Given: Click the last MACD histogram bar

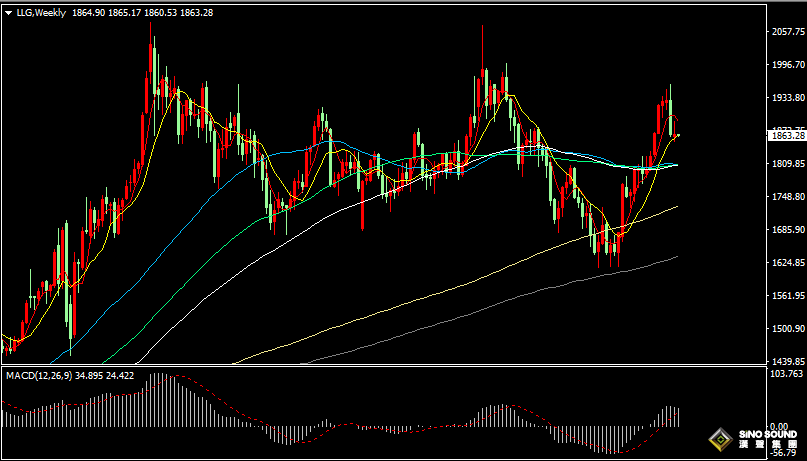Looking at the screenshot, I should (x=679, y=417).
